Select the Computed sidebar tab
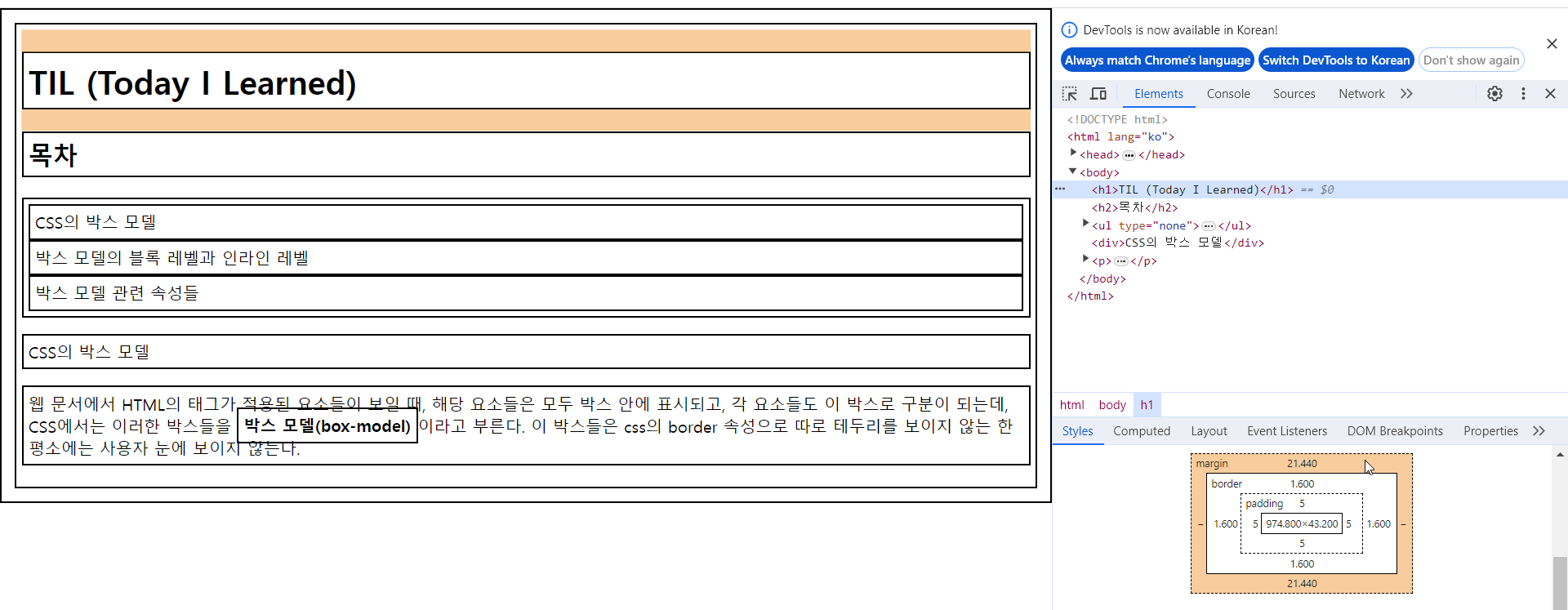1568x610 pixels. click(1142, 431)
